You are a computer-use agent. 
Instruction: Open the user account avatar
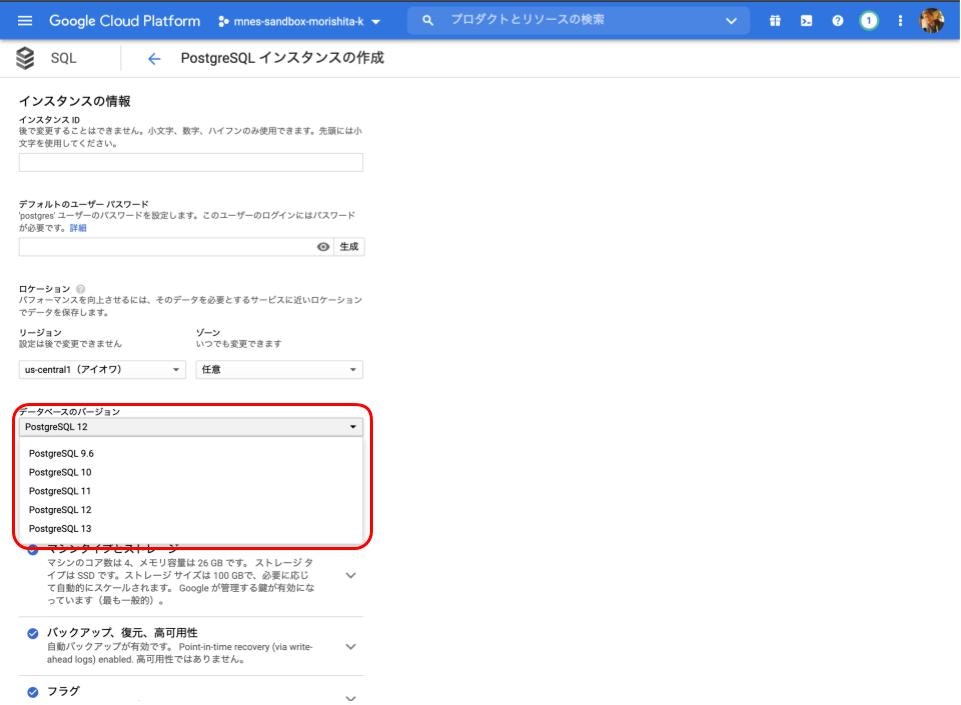pyautogui.click(x=932, y=21)
